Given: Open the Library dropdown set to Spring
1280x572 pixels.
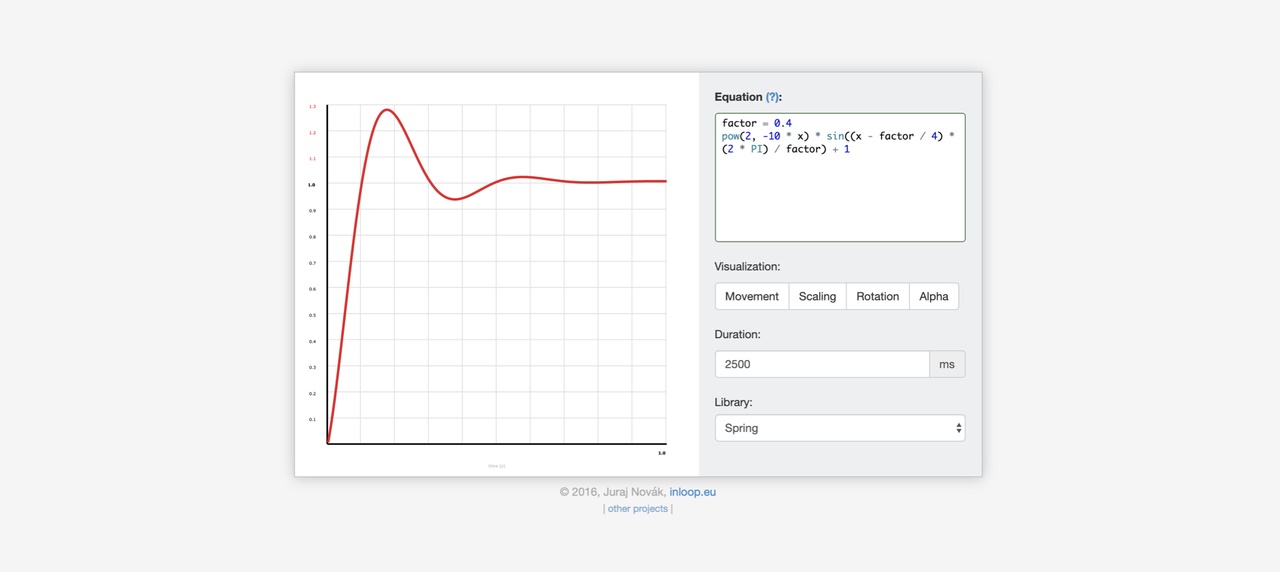Looking at the screenshot, I should tap(840, 428).
